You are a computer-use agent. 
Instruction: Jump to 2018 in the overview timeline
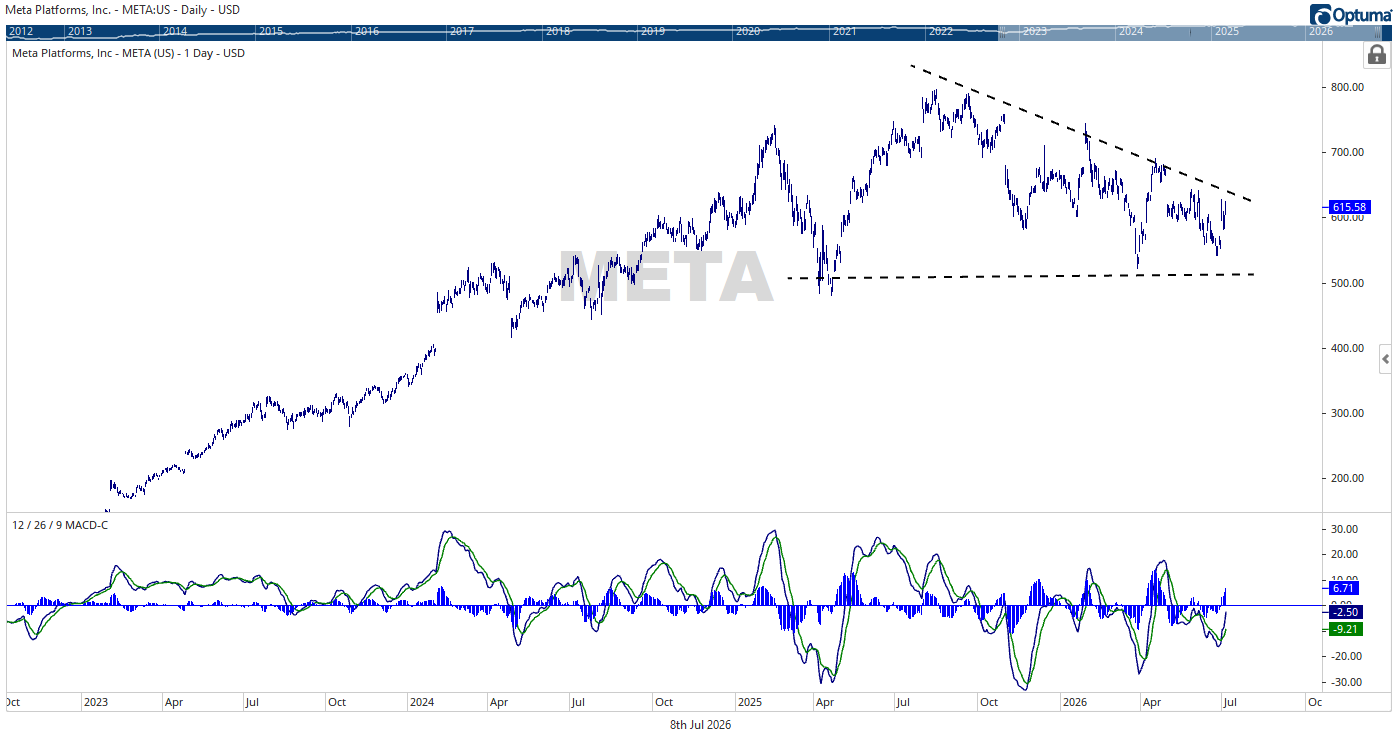(558, 32)
